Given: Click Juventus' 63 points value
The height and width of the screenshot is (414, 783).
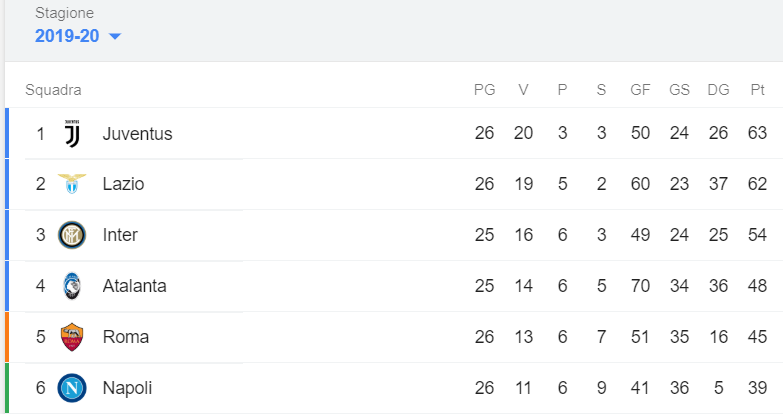Looking at the screenshot, I should 757,134.
